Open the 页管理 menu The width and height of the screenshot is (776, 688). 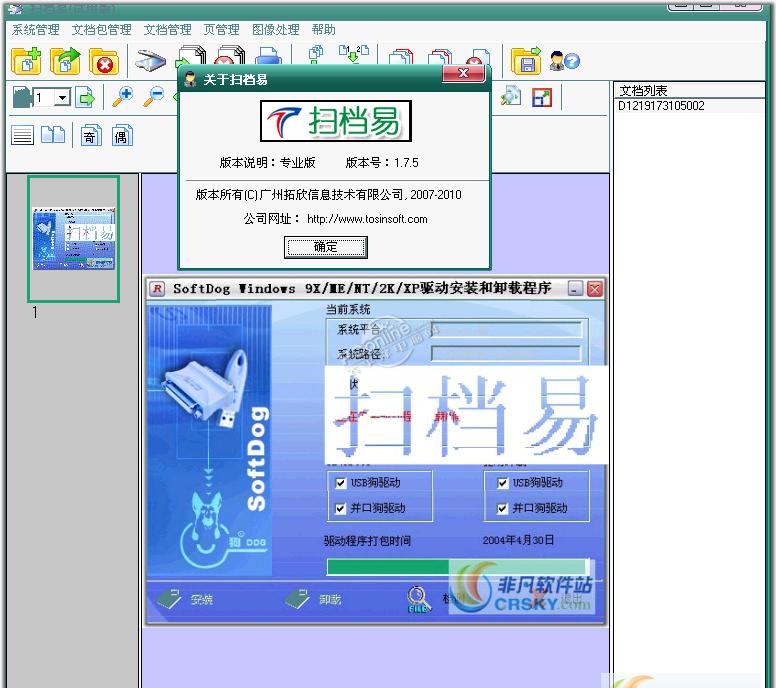(221, 30)
